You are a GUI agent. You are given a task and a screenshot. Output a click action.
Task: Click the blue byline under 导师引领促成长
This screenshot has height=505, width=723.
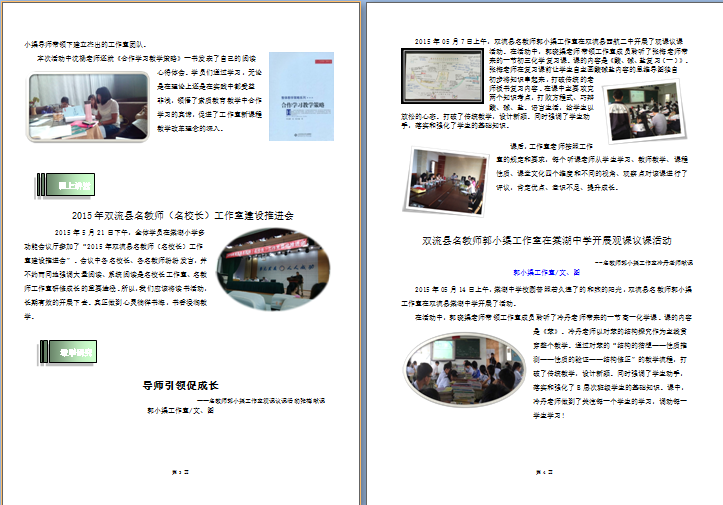click(181, 410)
